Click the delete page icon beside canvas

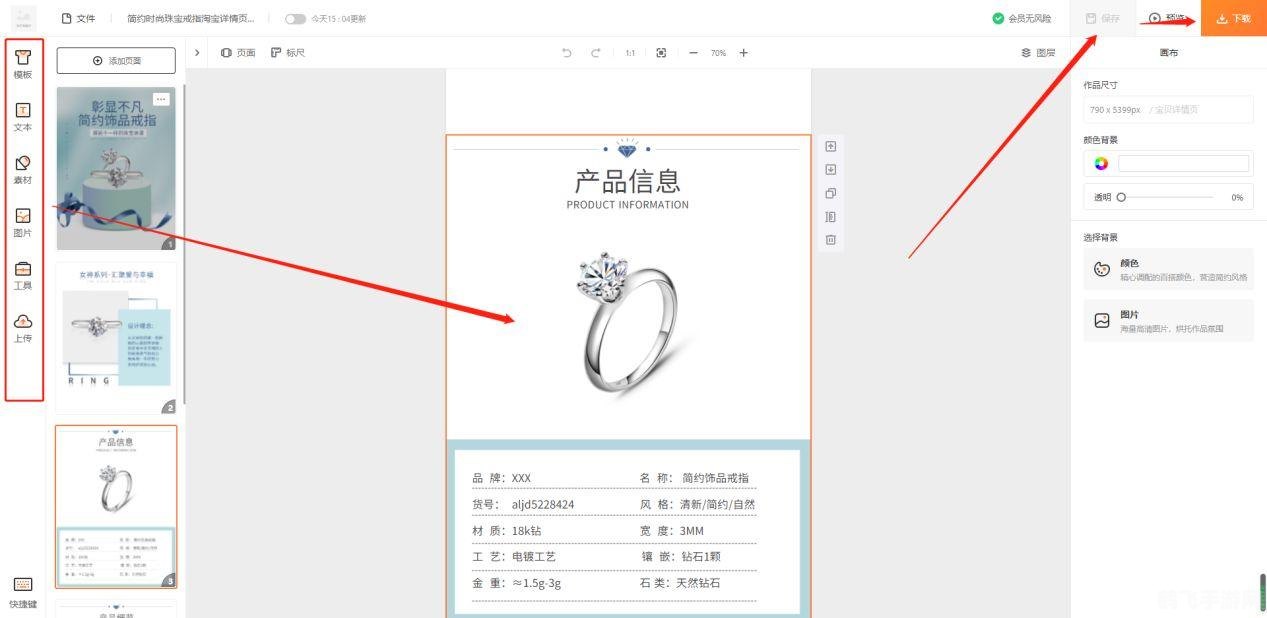(x=830, y=239)
